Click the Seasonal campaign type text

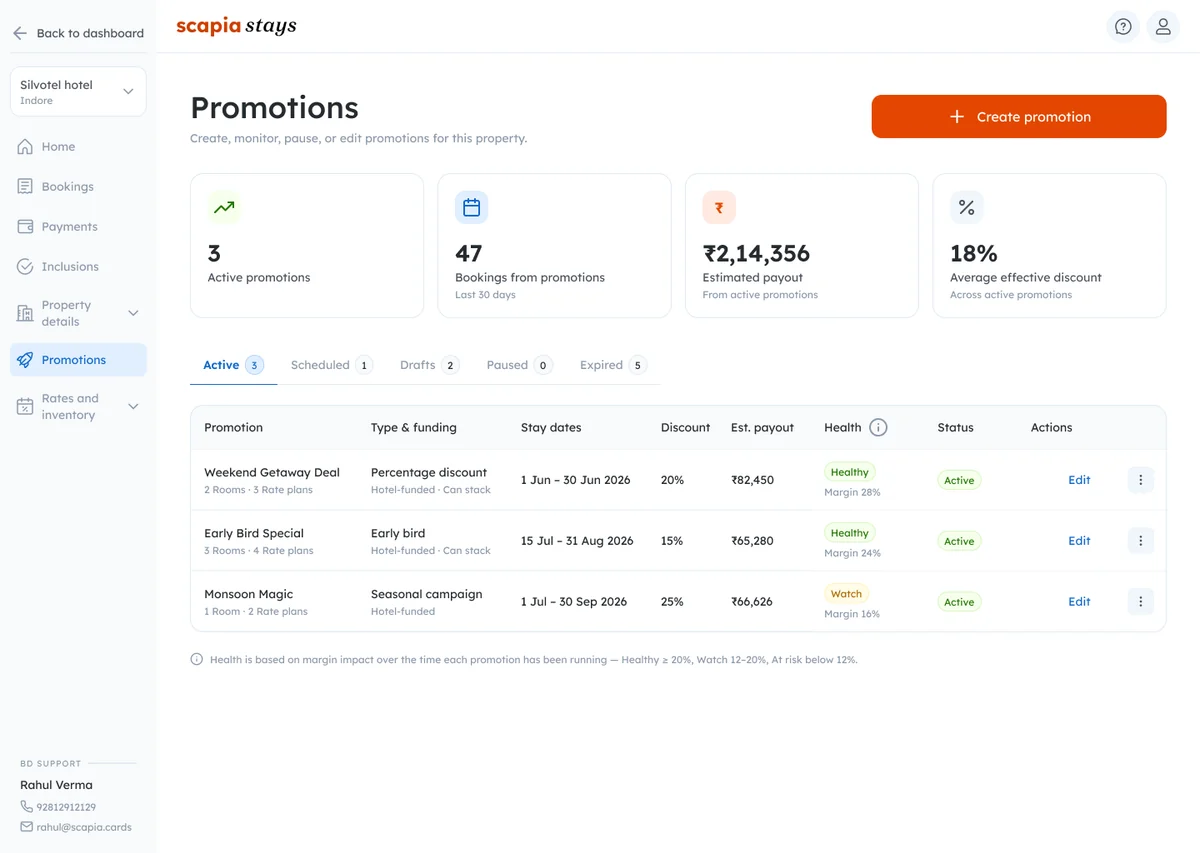coord(427,594)
